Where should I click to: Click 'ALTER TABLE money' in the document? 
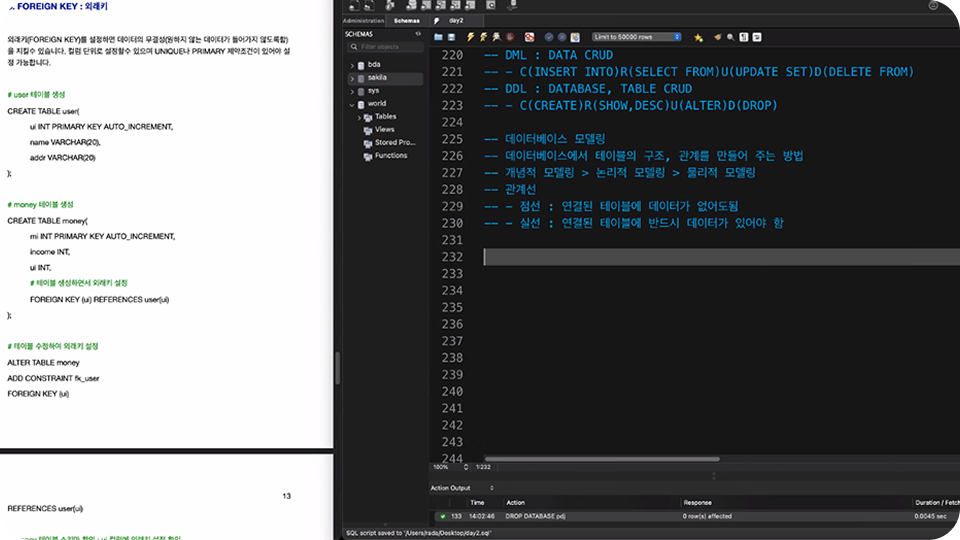(x=43, y=362)
